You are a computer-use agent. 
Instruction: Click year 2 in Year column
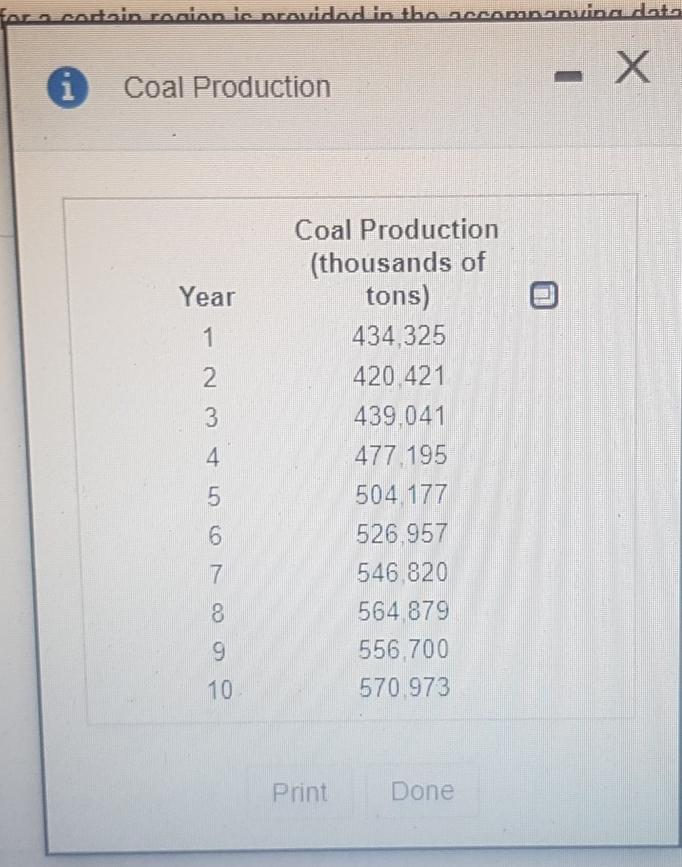[x=210, y=378]
